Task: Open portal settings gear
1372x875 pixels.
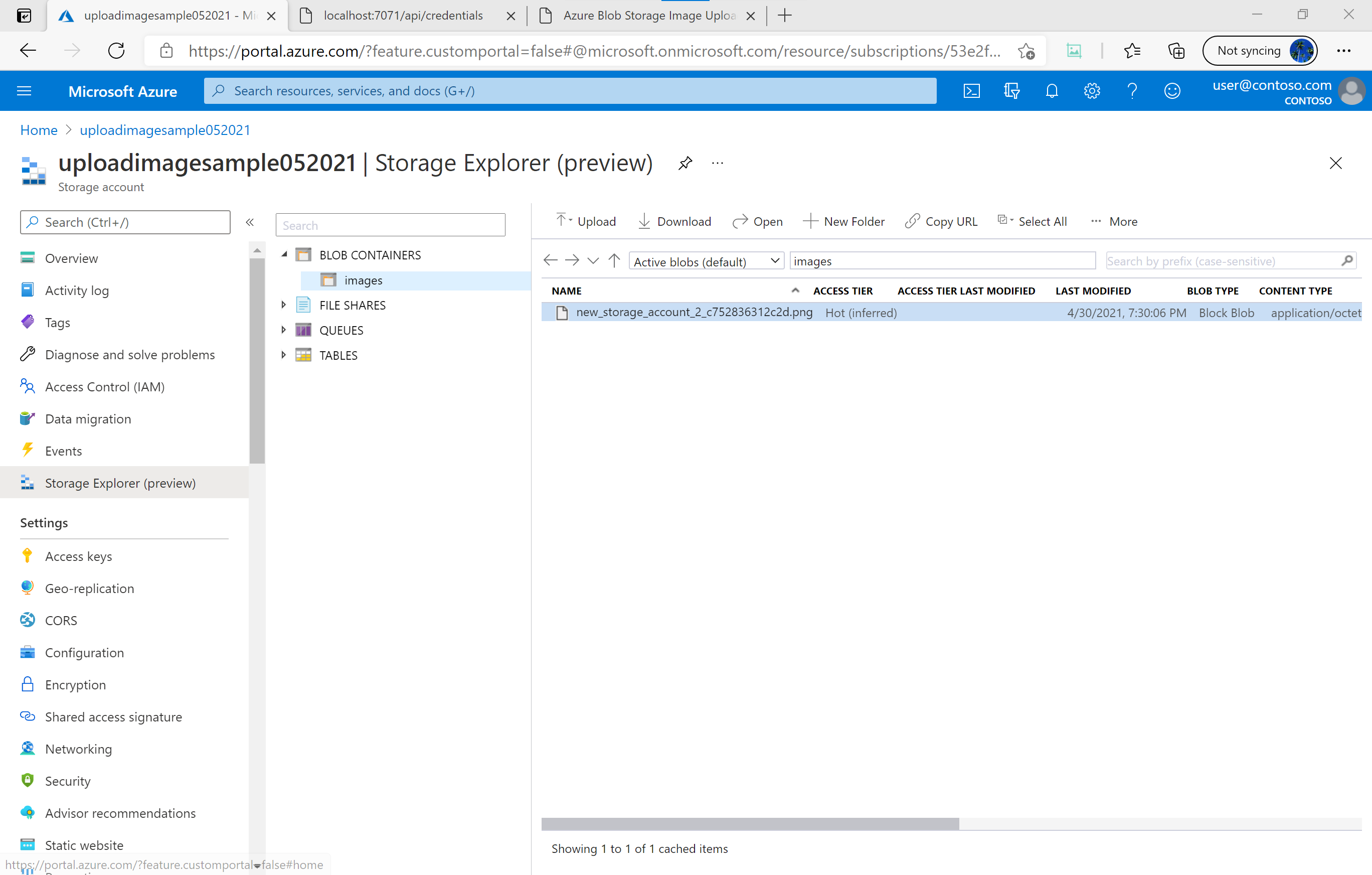Action: pyautogui.click(x=1092, y=91)
